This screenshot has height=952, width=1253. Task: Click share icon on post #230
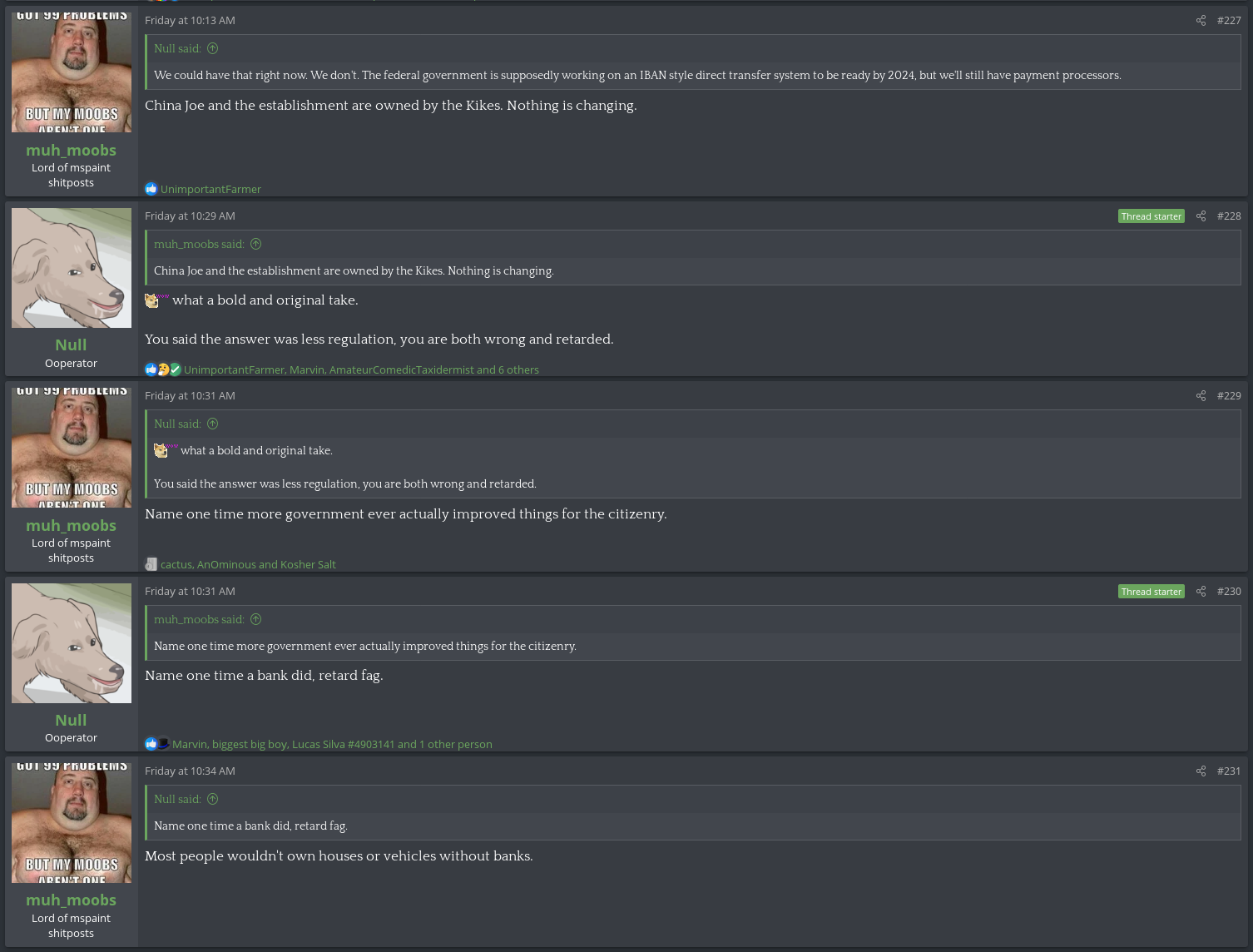[x=1201, y=592]
